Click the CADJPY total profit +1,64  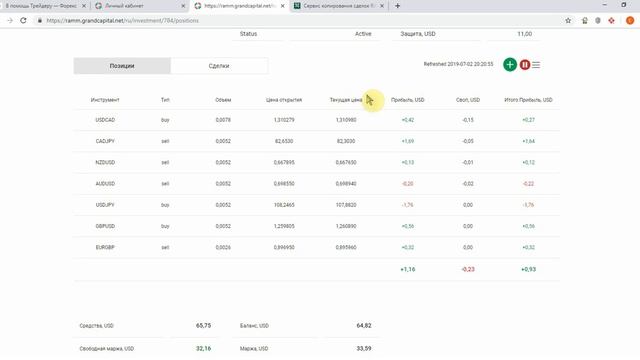(x=528, y=141)
